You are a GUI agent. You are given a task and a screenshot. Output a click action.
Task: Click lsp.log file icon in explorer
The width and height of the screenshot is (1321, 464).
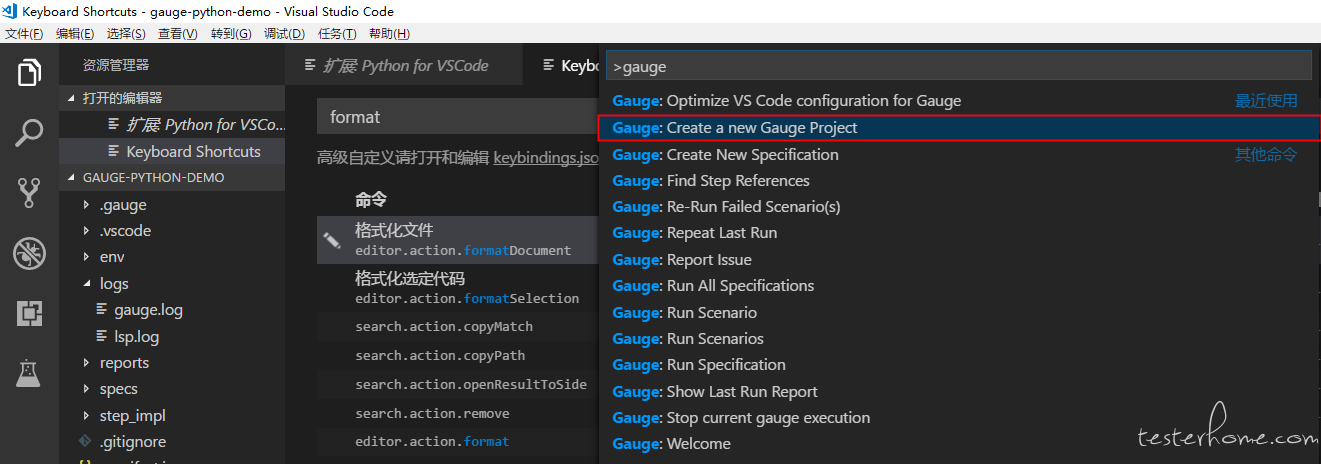coord(102,336)
